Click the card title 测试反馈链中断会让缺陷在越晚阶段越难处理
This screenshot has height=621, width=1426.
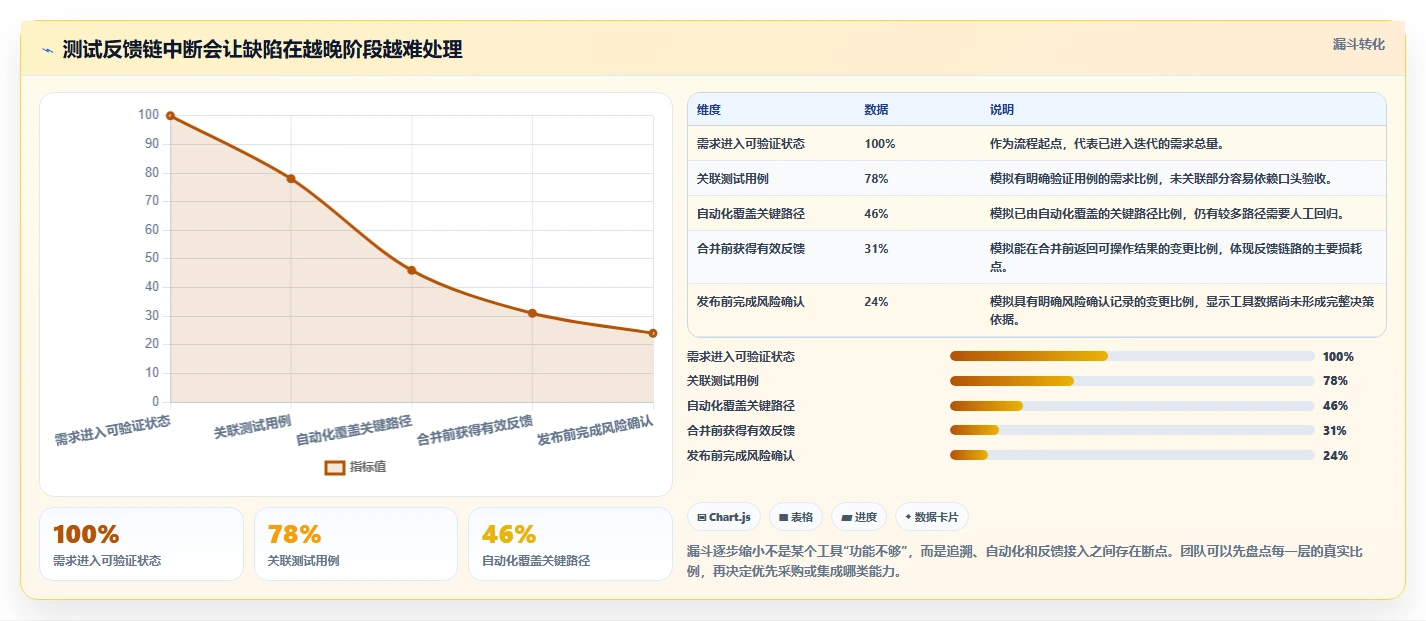click(x=262, y=50)
